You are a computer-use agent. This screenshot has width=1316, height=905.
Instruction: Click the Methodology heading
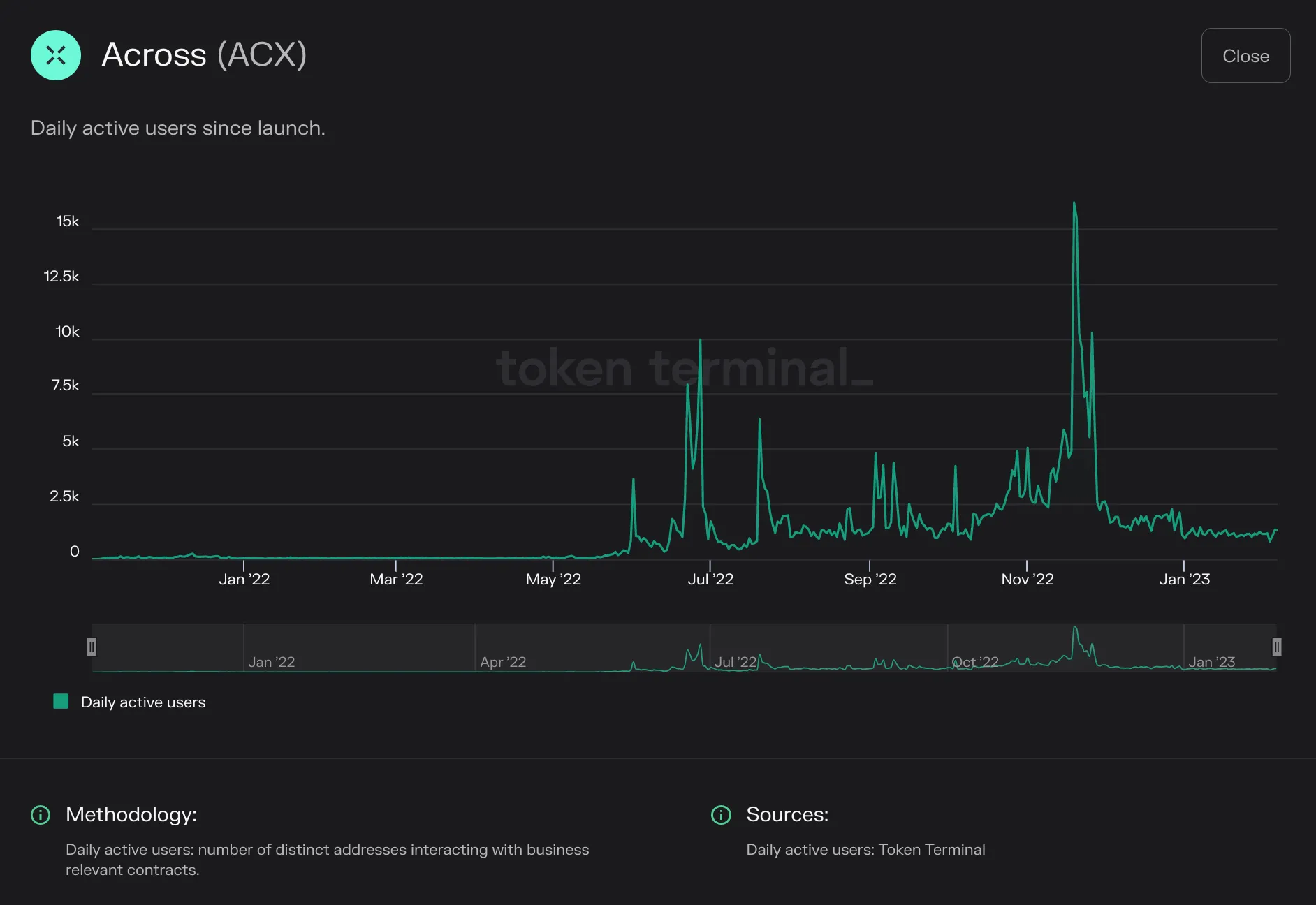coord(131,814)
